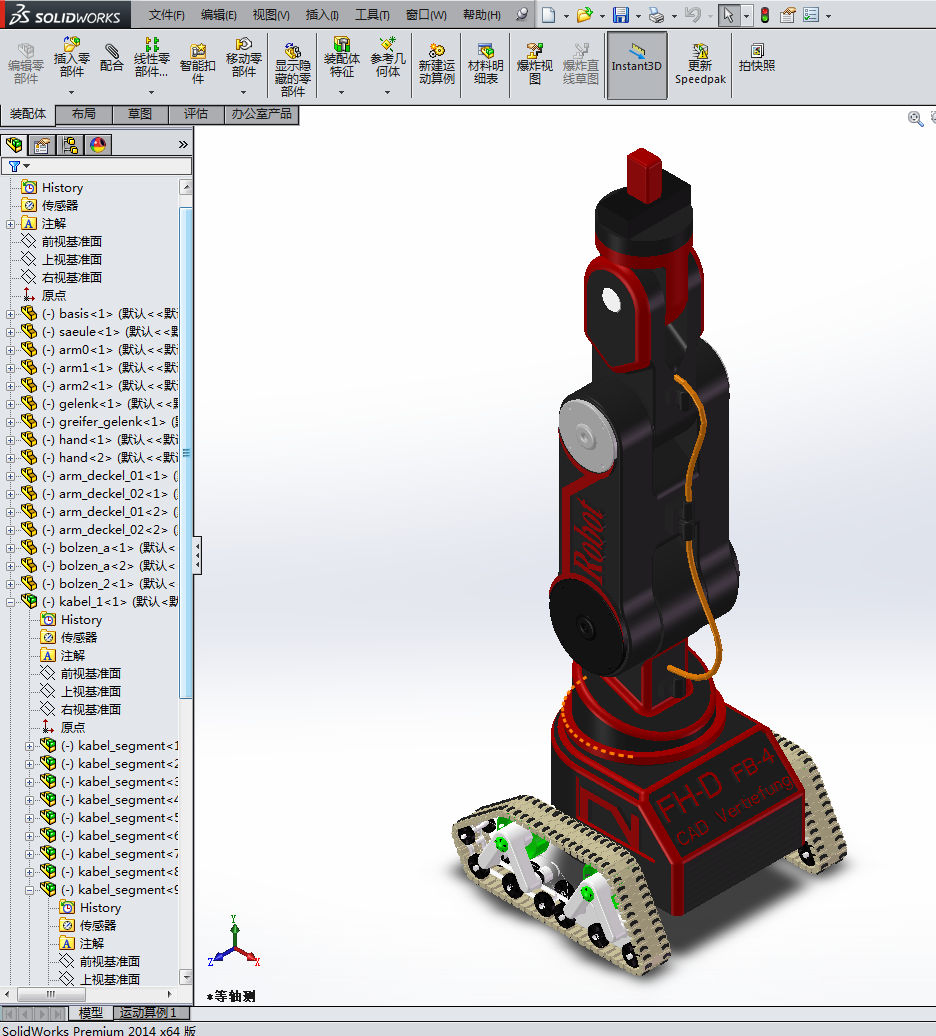Open the 插入零部件 dropdown arrow

pos(71,92)
